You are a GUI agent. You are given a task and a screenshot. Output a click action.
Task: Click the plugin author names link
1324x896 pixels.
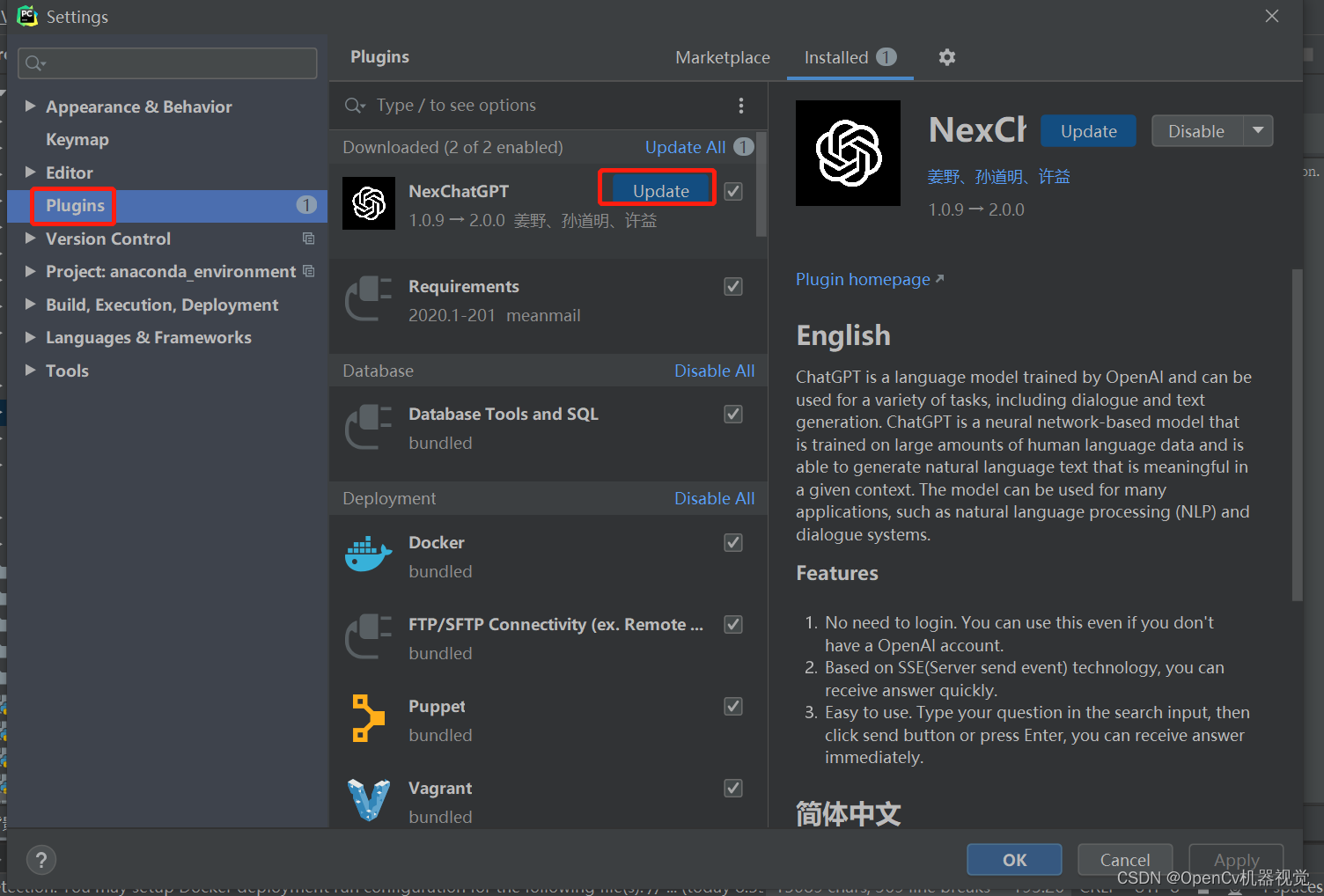coord(998,177)
